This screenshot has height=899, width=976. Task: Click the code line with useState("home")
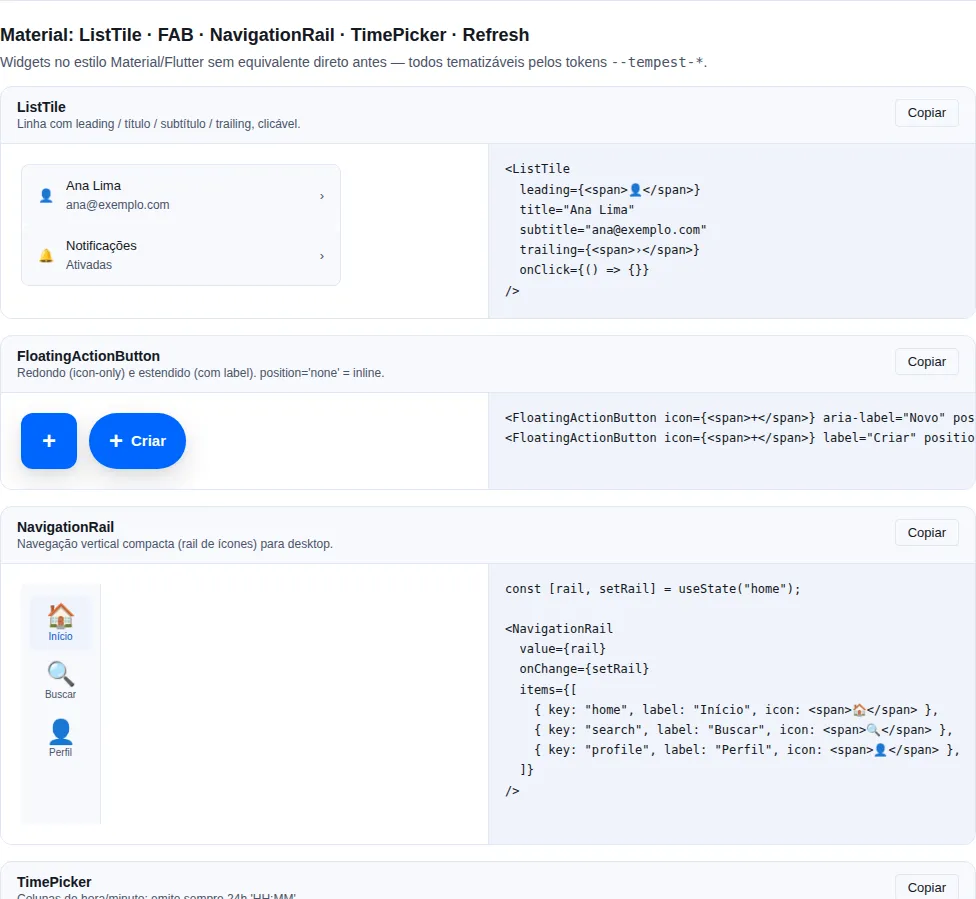653,589
